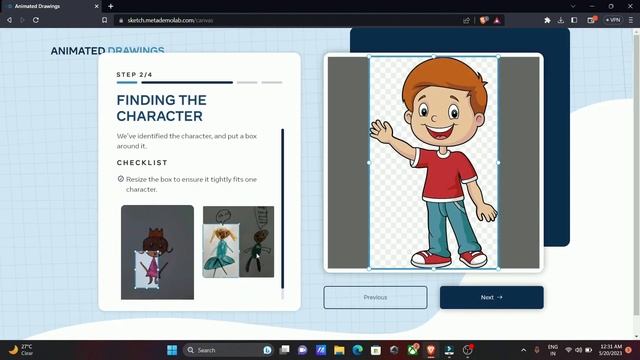Click the instructions panel scrollbar
Image resolution: width=640 pixels, height=360 pixels.
point(282,209)
